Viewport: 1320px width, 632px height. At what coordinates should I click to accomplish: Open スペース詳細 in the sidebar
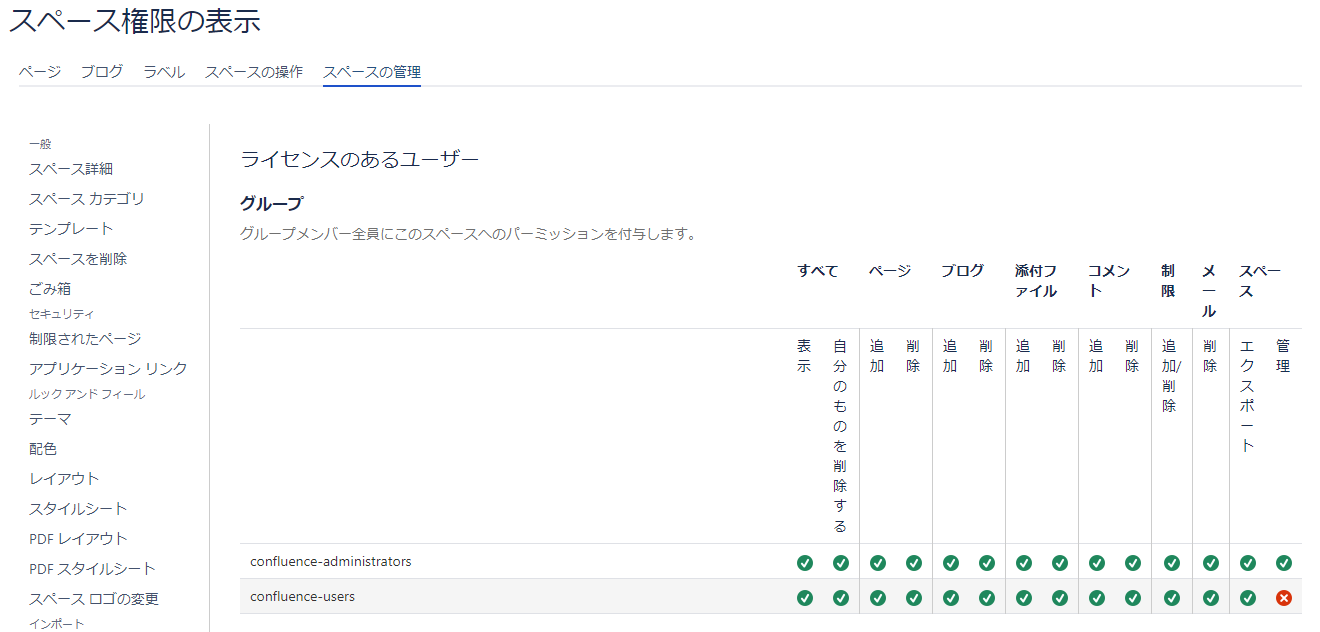pos(71,169)
